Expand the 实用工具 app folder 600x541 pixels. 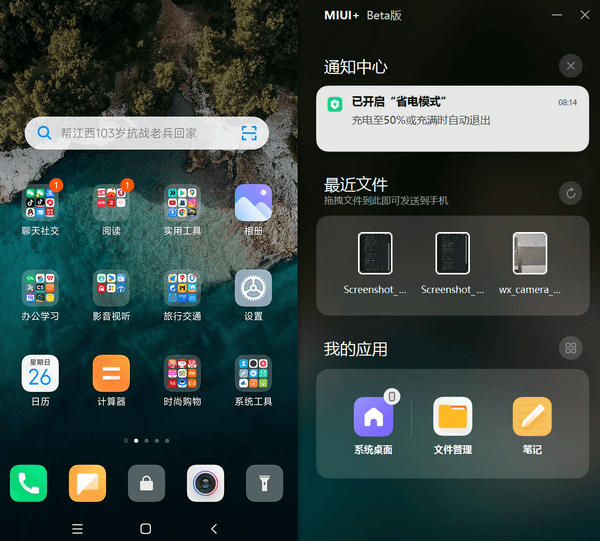182,203
